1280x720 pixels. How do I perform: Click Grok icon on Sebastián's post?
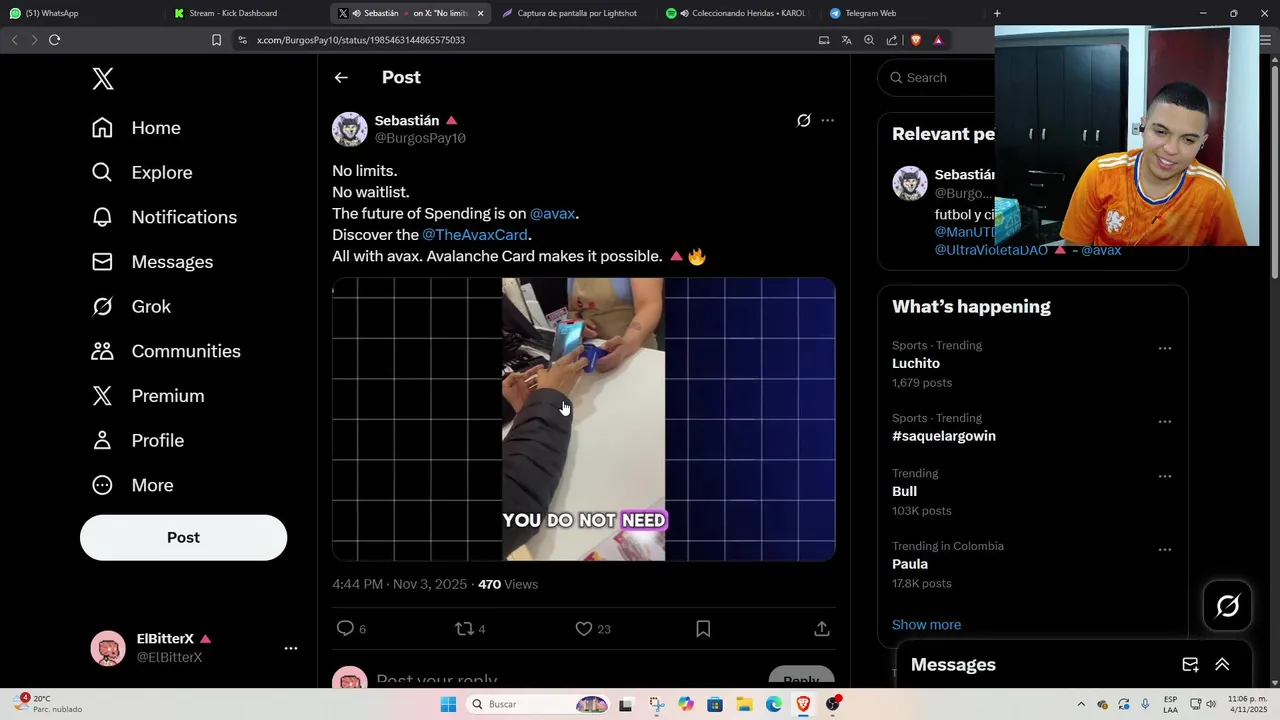click(x=803, y=121)
